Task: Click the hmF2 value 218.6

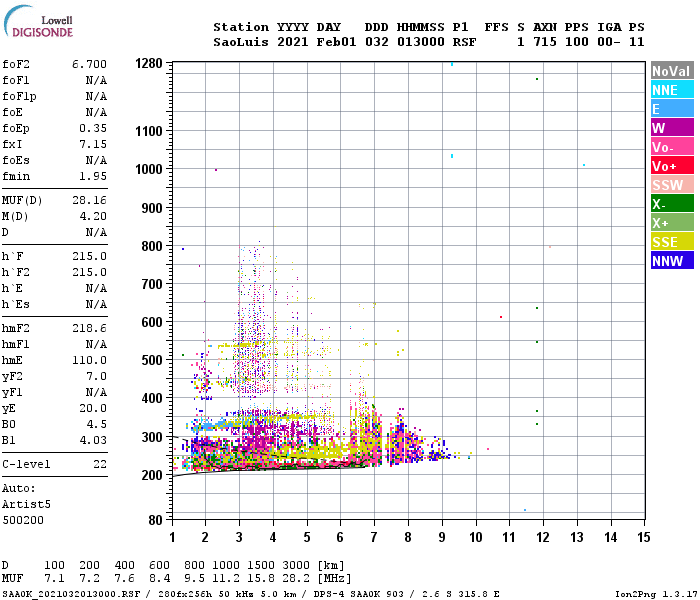Action: point(89,328)
